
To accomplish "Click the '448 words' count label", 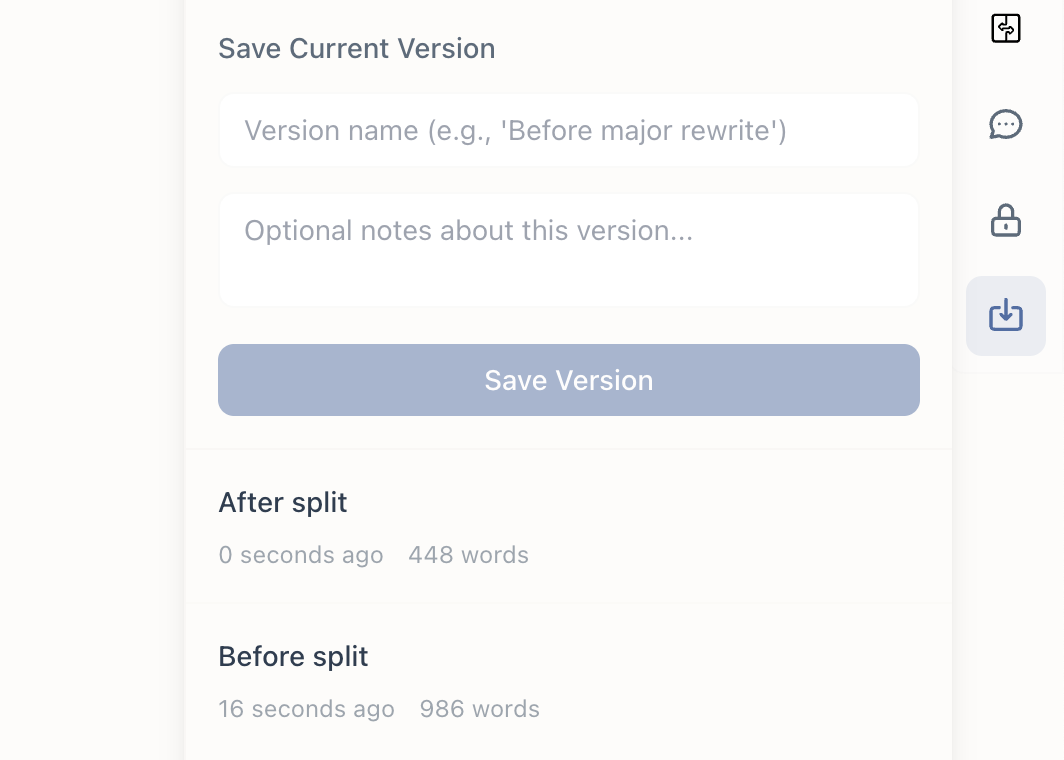I will pos(468,554).
